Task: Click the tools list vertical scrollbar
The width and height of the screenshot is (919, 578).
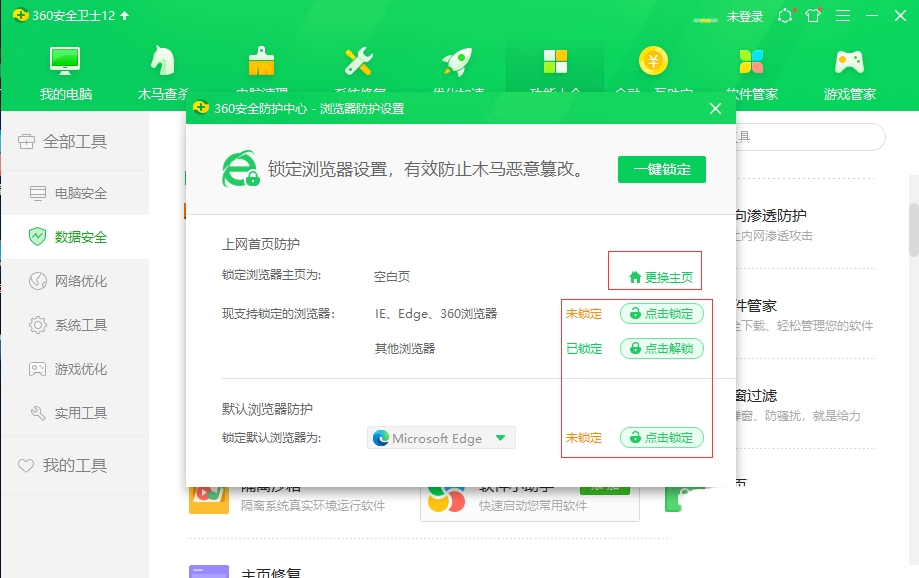Action: [914, 230]
